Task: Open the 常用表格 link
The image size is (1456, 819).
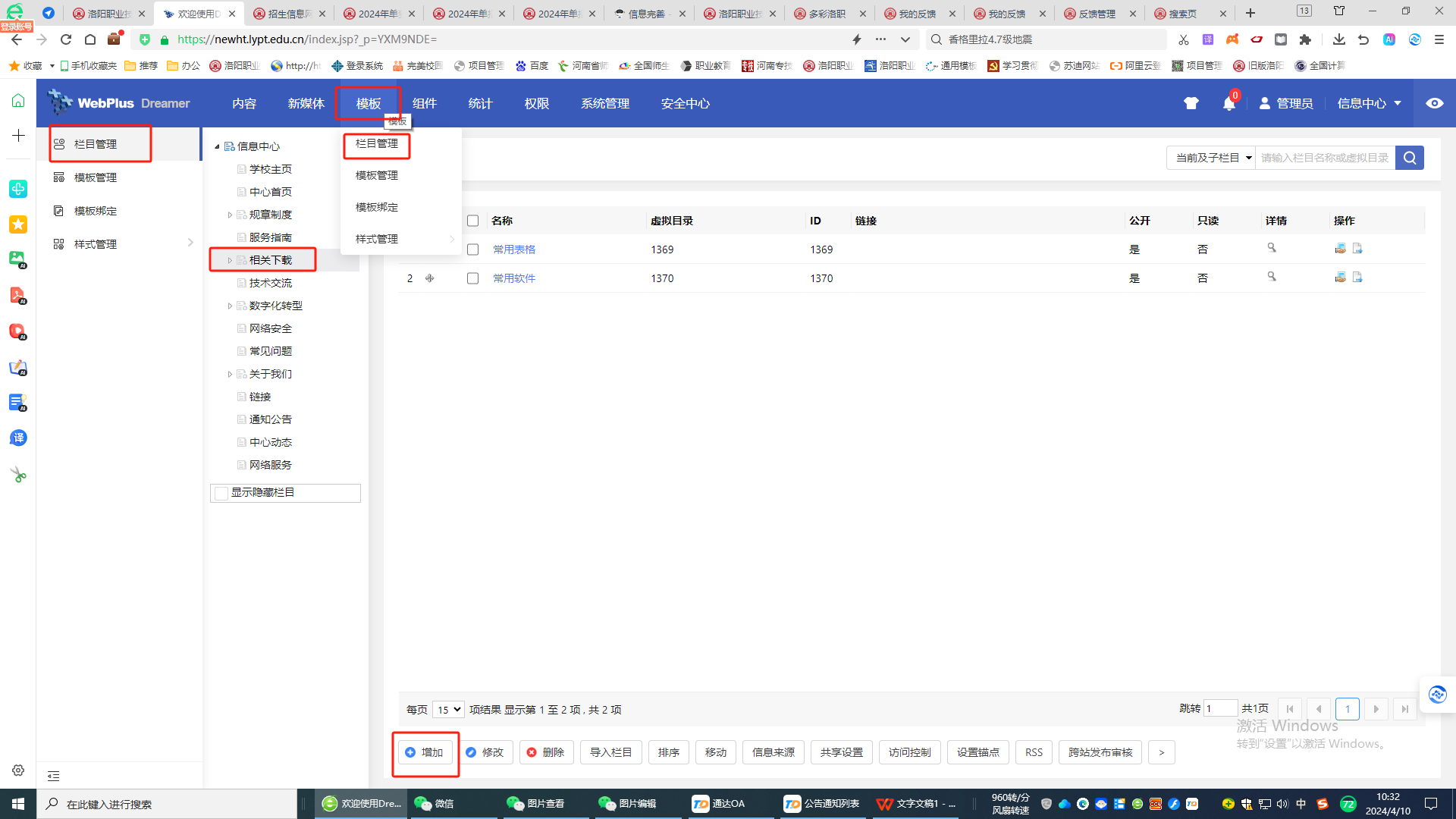Action: tap(514, 249)
